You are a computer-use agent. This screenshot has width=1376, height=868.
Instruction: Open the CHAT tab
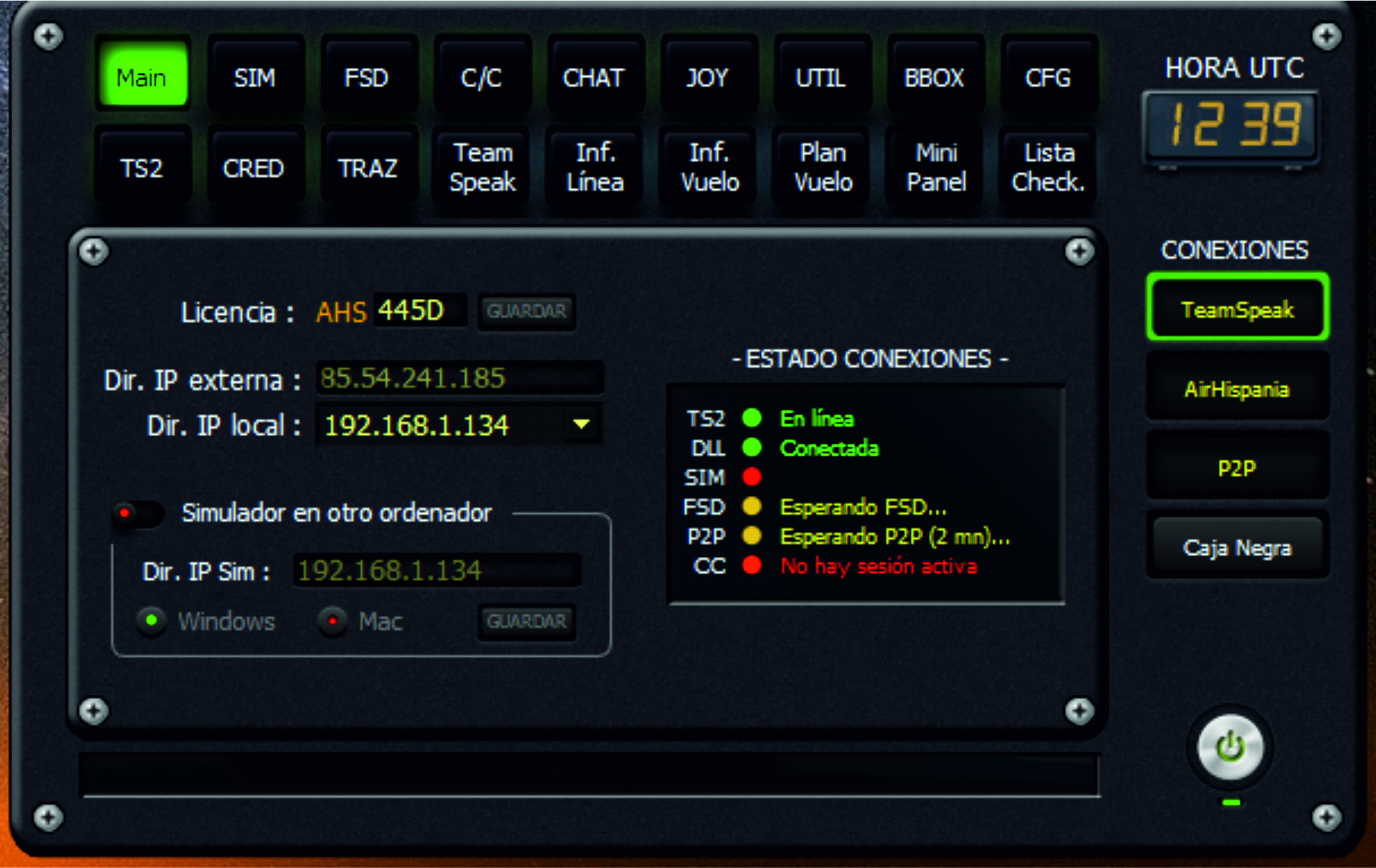(594, 77)
